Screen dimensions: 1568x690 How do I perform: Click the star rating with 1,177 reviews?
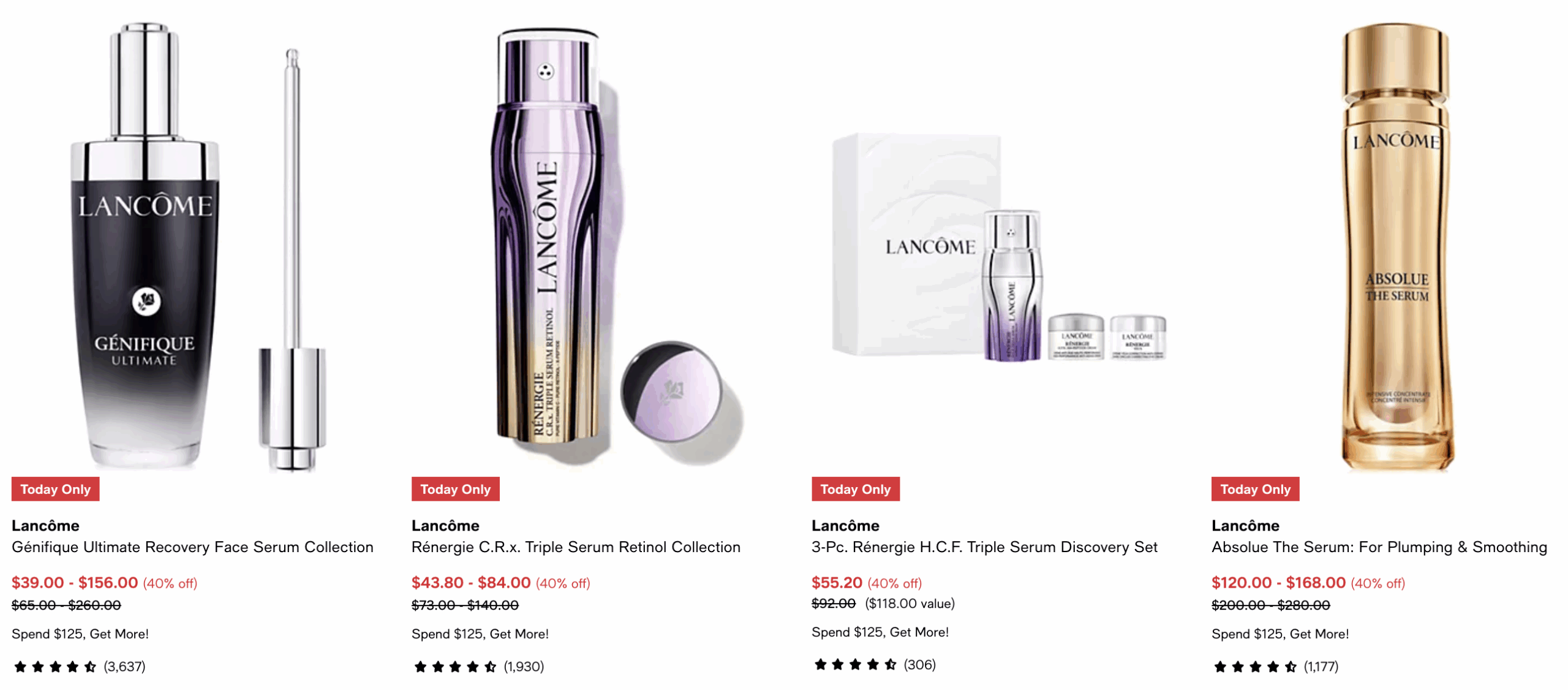coord(1275,666)
